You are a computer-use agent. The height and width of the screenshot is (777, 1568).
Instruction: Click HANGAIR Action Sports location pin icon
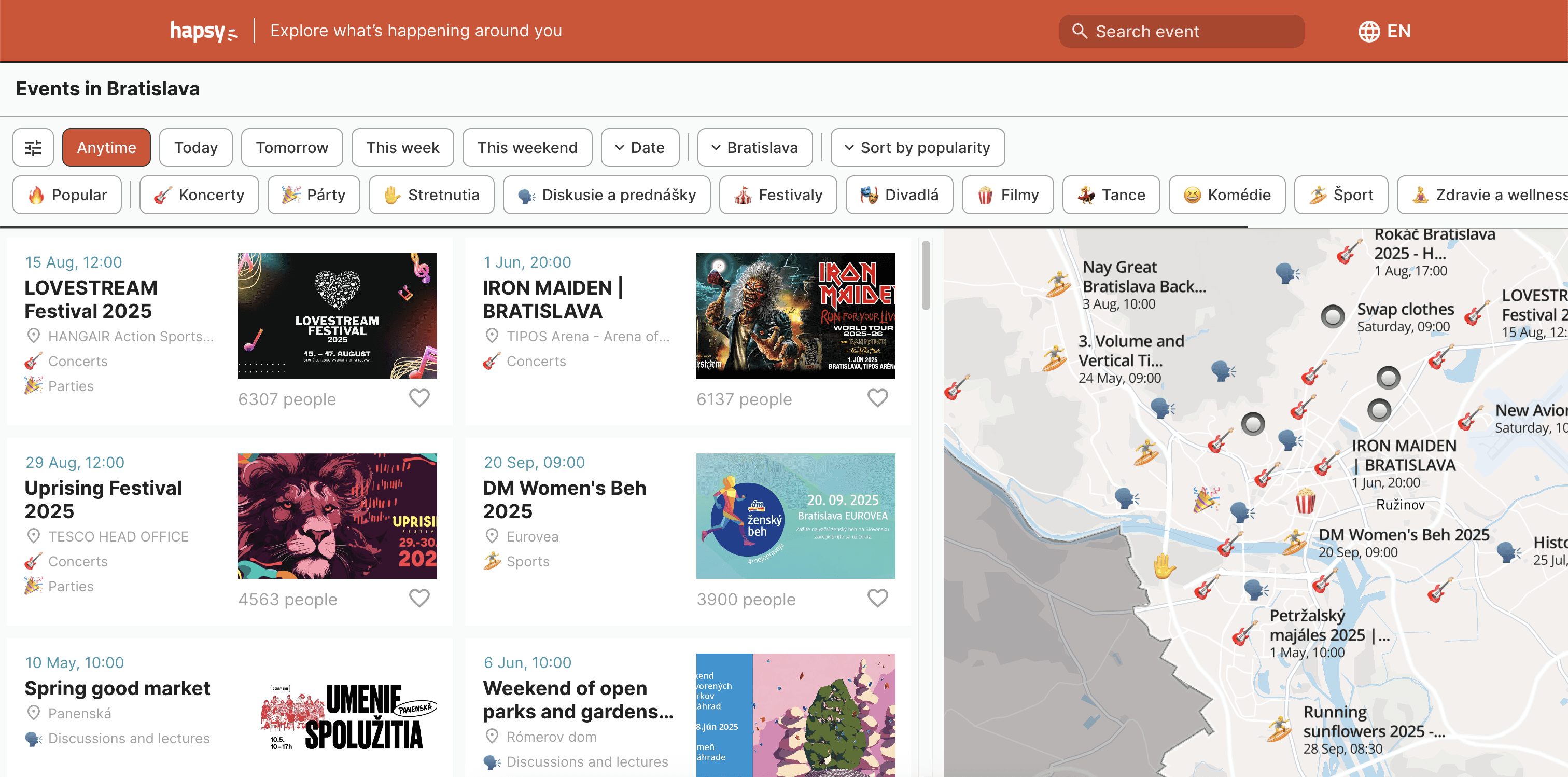[x=34, y=336]
